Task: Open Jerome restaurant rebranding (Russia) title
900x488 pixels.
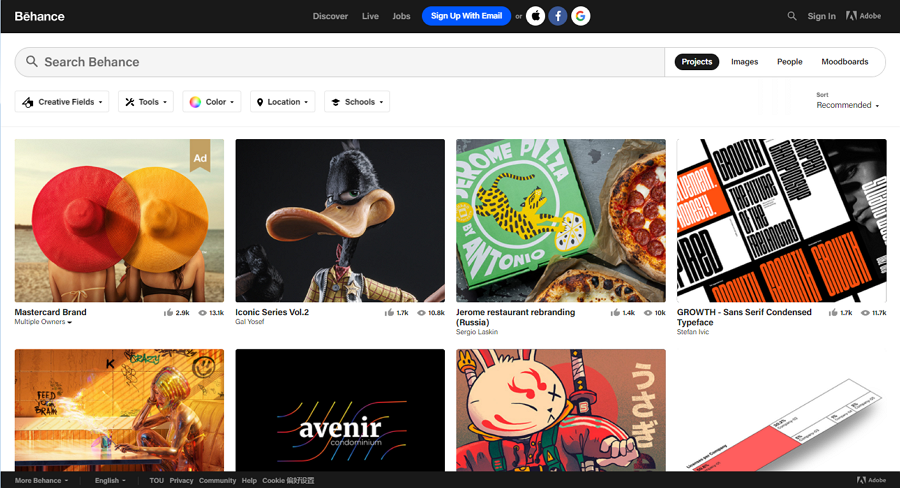Action: coord(515,317)
